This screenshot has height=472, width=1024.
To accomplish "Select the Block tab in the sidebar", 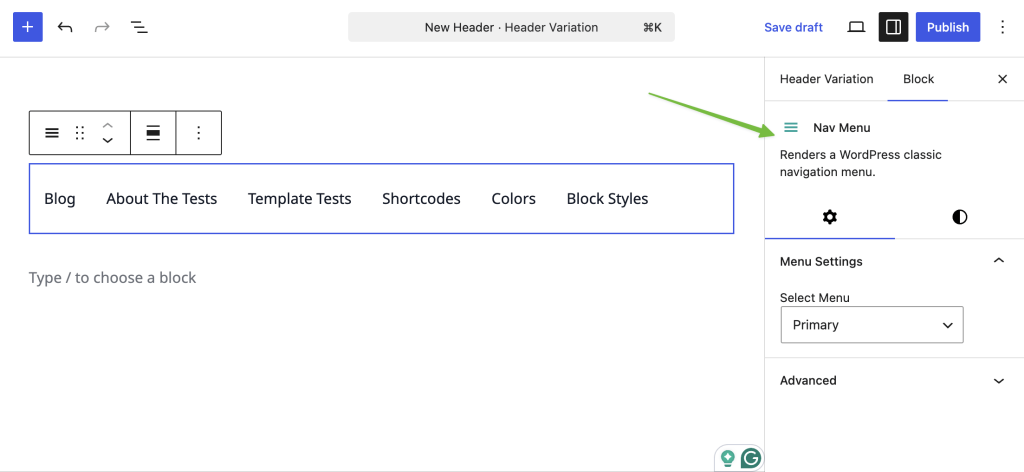I will pos(918,79).
